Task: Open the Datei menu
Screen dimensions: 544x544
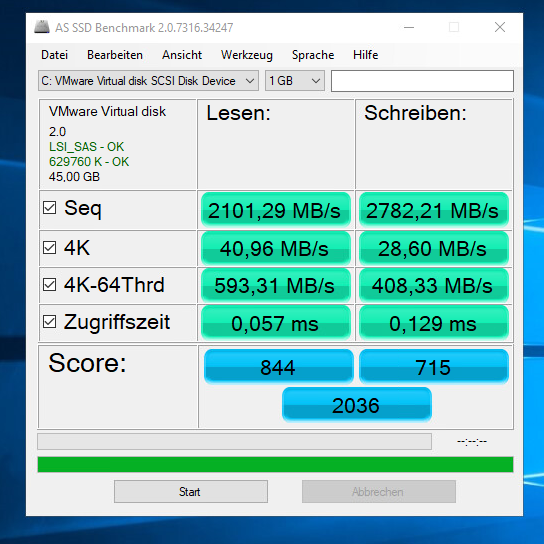Action: click(x=54, y=55)
